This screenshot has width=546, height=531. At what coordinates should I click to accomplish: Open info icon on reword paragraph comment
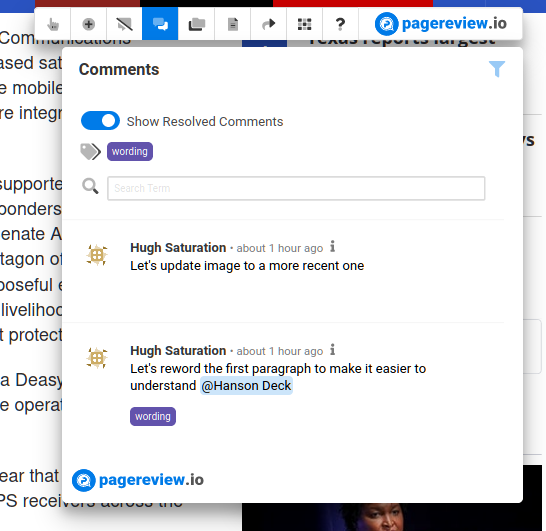[333, 350]
